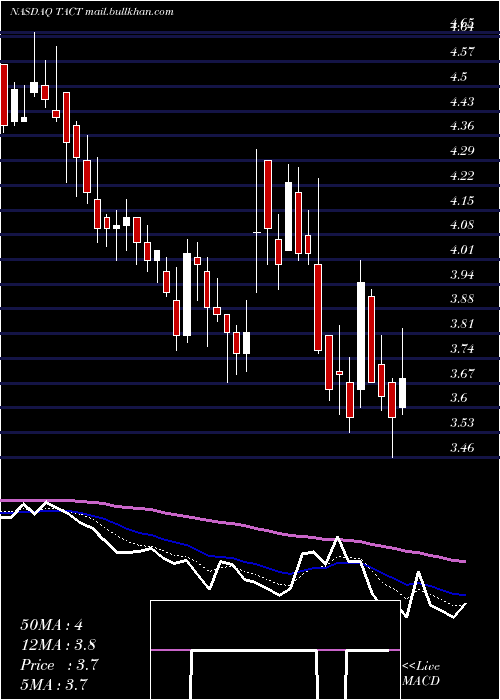Click the tall white candle near 3.94
This screenshot has height=700, width=500.
(361, 336)
